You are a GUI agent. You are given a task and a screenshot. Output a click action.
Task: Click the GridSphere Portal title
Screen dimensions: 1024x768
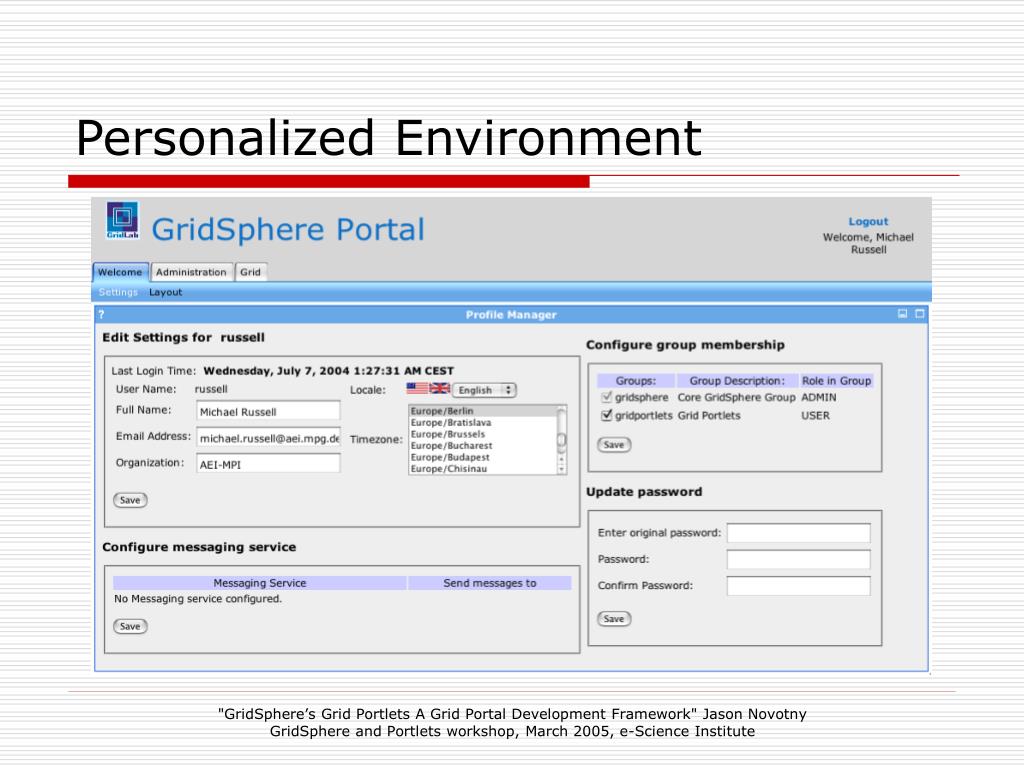[x=288, y=230]
